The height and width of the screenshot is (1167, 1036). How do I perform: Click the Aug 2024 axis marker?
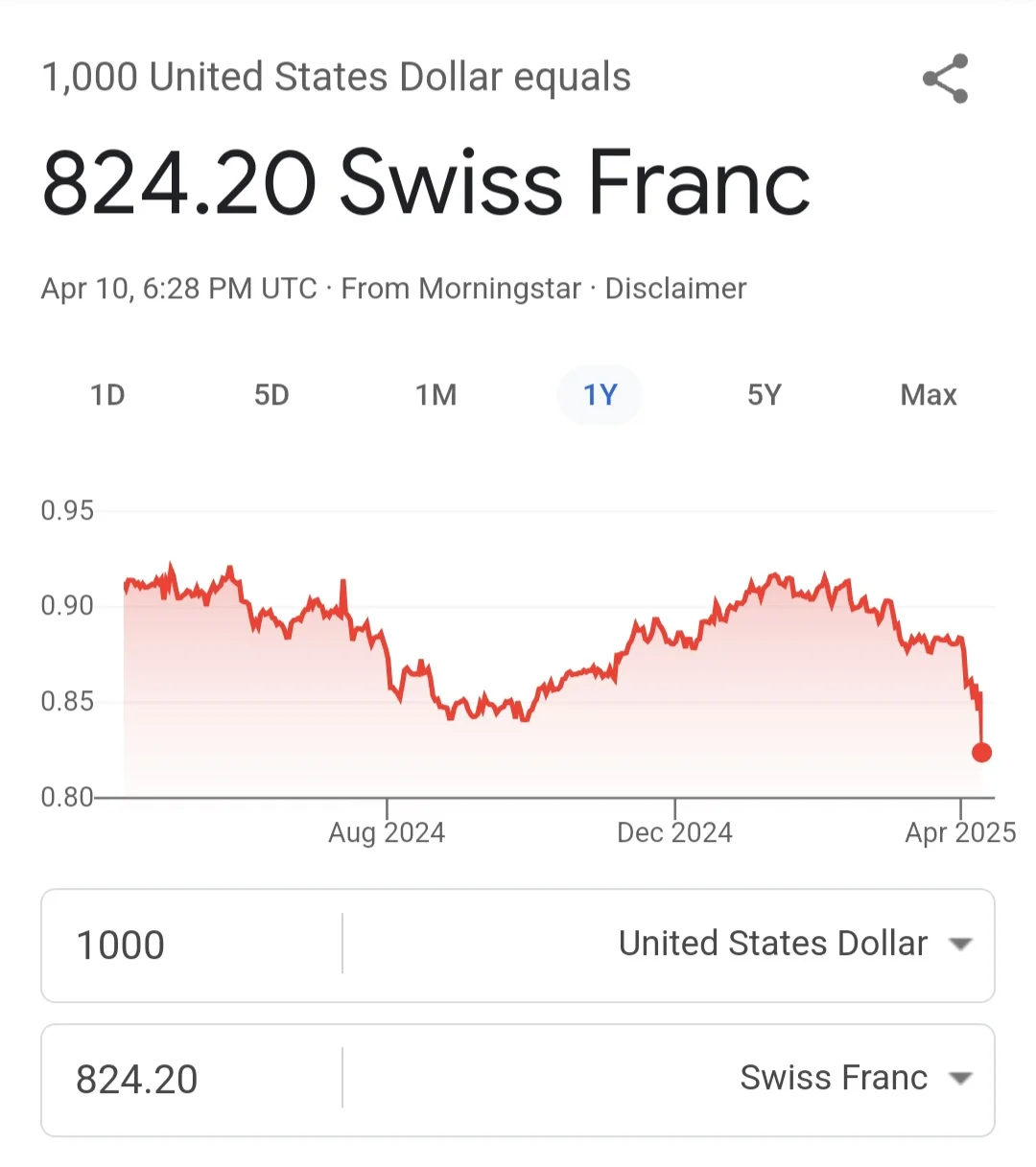click(387, 831)
